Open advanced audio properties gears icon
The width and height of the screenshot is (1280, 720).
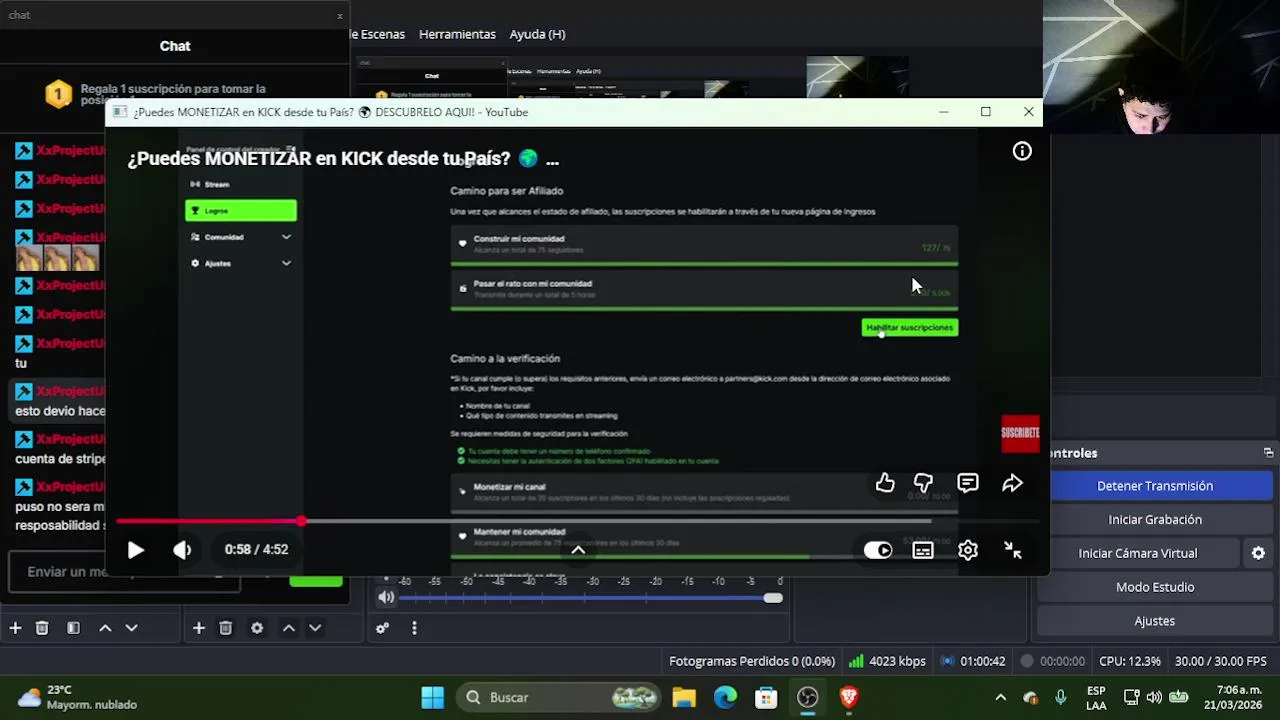(382, 628)
